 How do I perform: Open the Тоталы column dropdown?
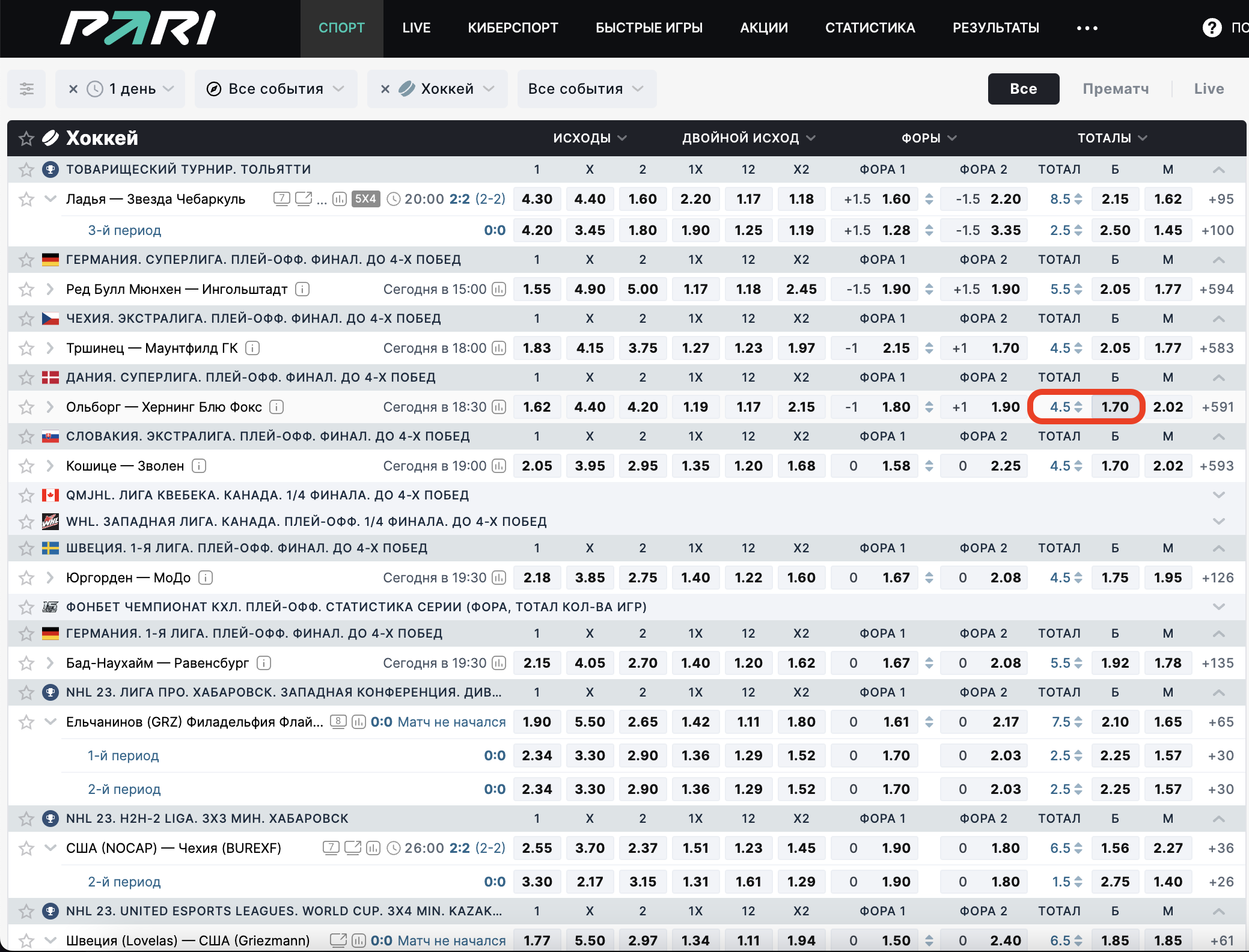(1112, 138)
